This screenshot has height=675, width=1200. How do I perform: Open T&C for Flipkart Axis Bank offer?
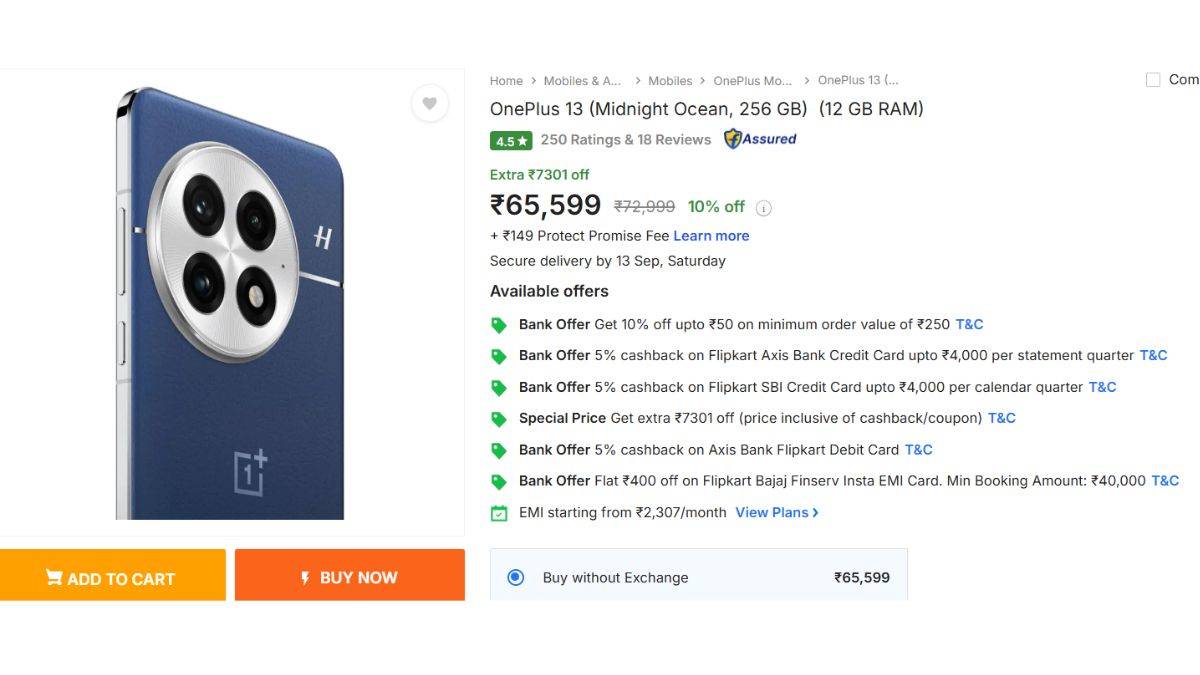(x=1153, y=355)
